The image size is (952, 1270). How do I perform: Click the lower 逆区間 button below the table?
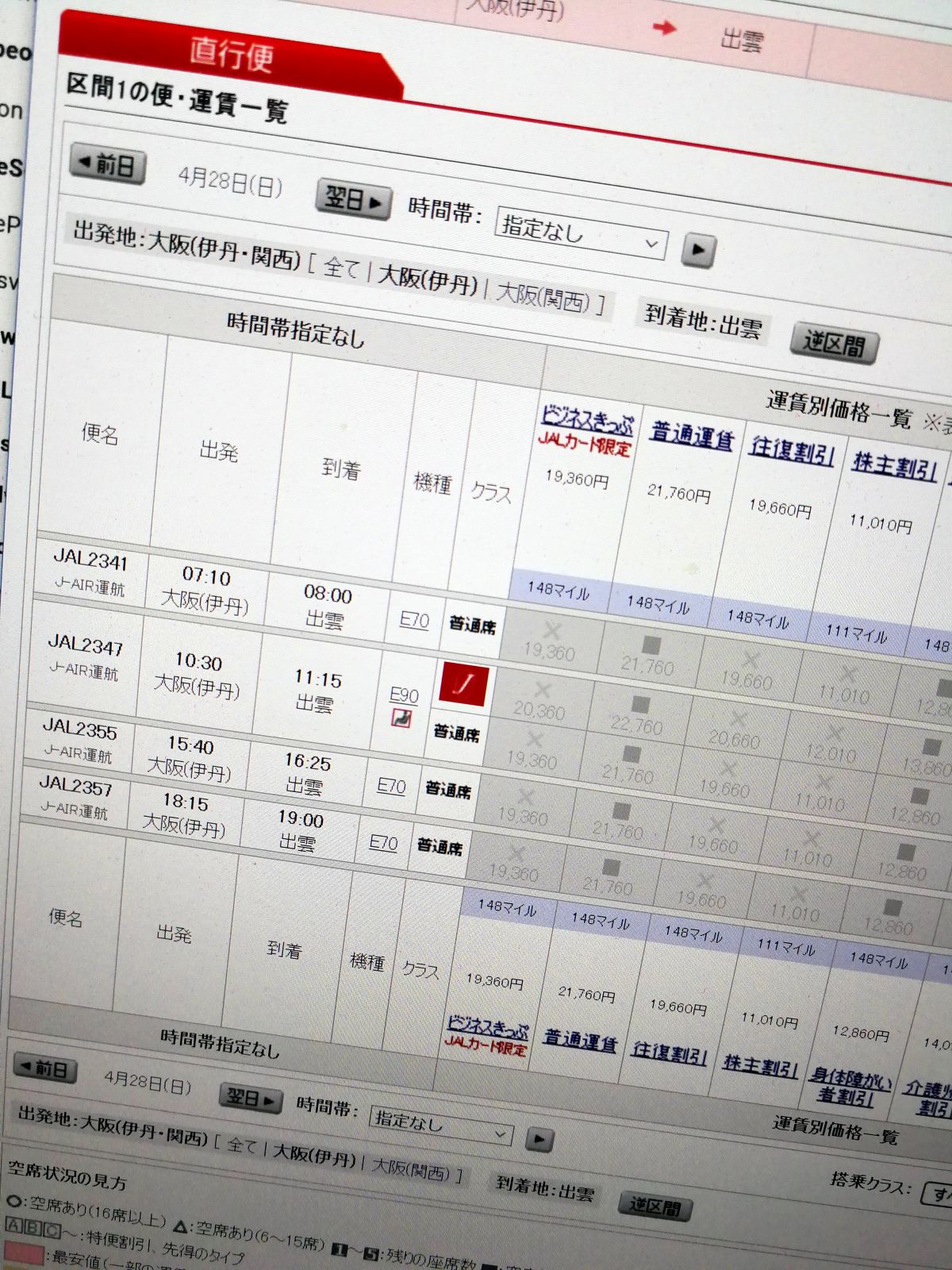[655, 1206]
